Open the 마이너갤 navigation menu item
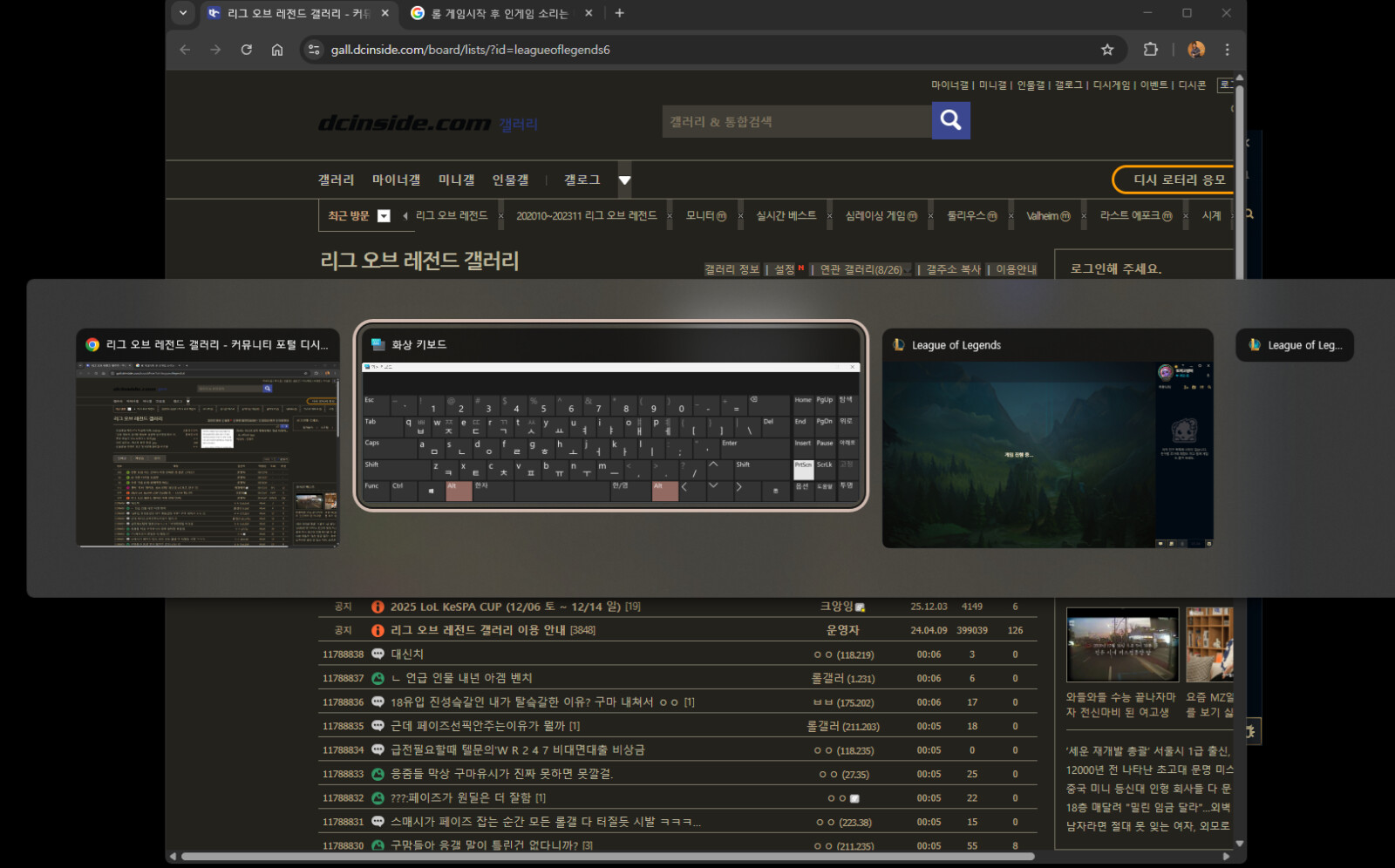The height and width of the screenshot is (868, 1395). [396, 180]
